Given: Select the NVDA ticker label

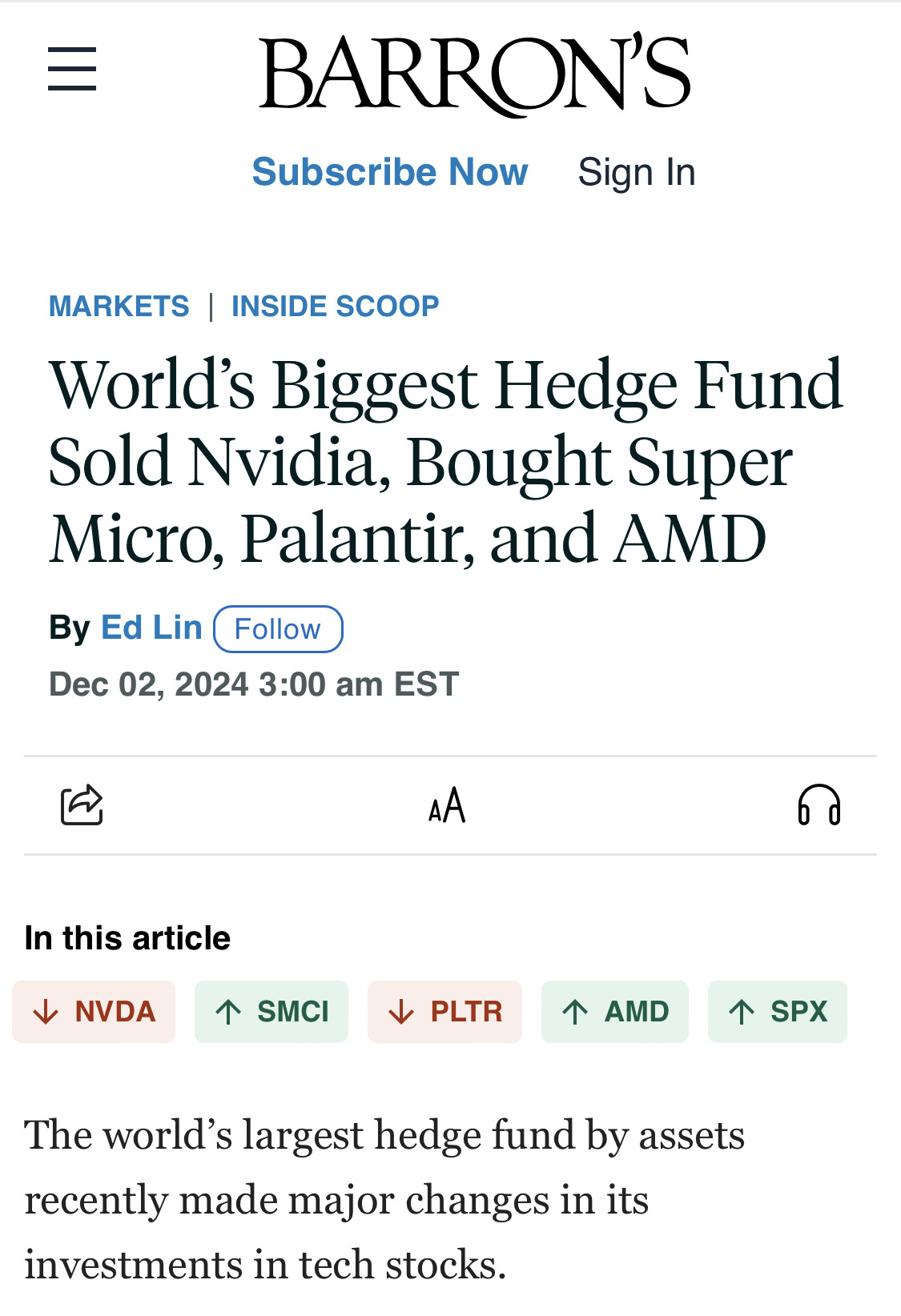Looking at the screenshot, I should tap(115, 1012).
